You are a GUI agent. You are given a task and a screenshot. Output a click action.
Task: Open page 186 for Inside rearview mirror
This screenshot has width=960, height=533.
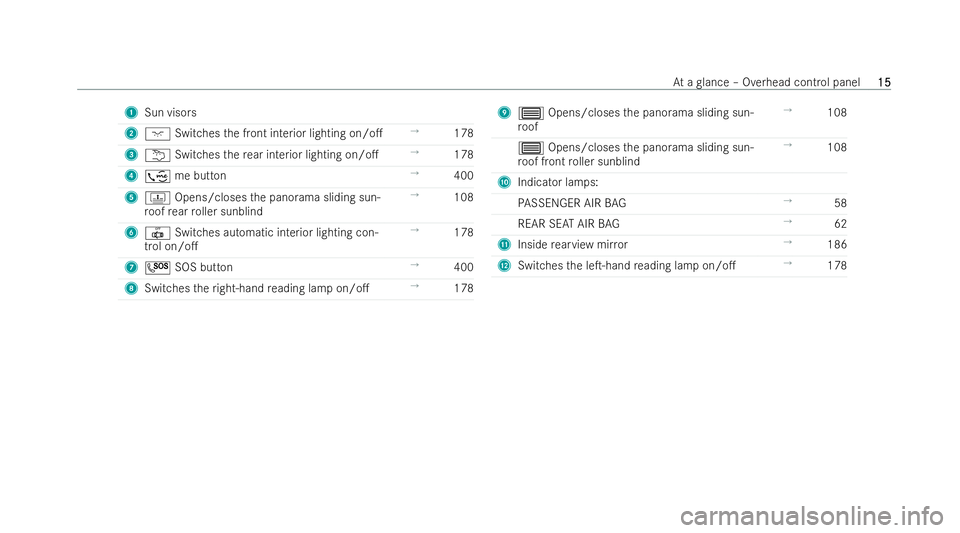(837, 245)
